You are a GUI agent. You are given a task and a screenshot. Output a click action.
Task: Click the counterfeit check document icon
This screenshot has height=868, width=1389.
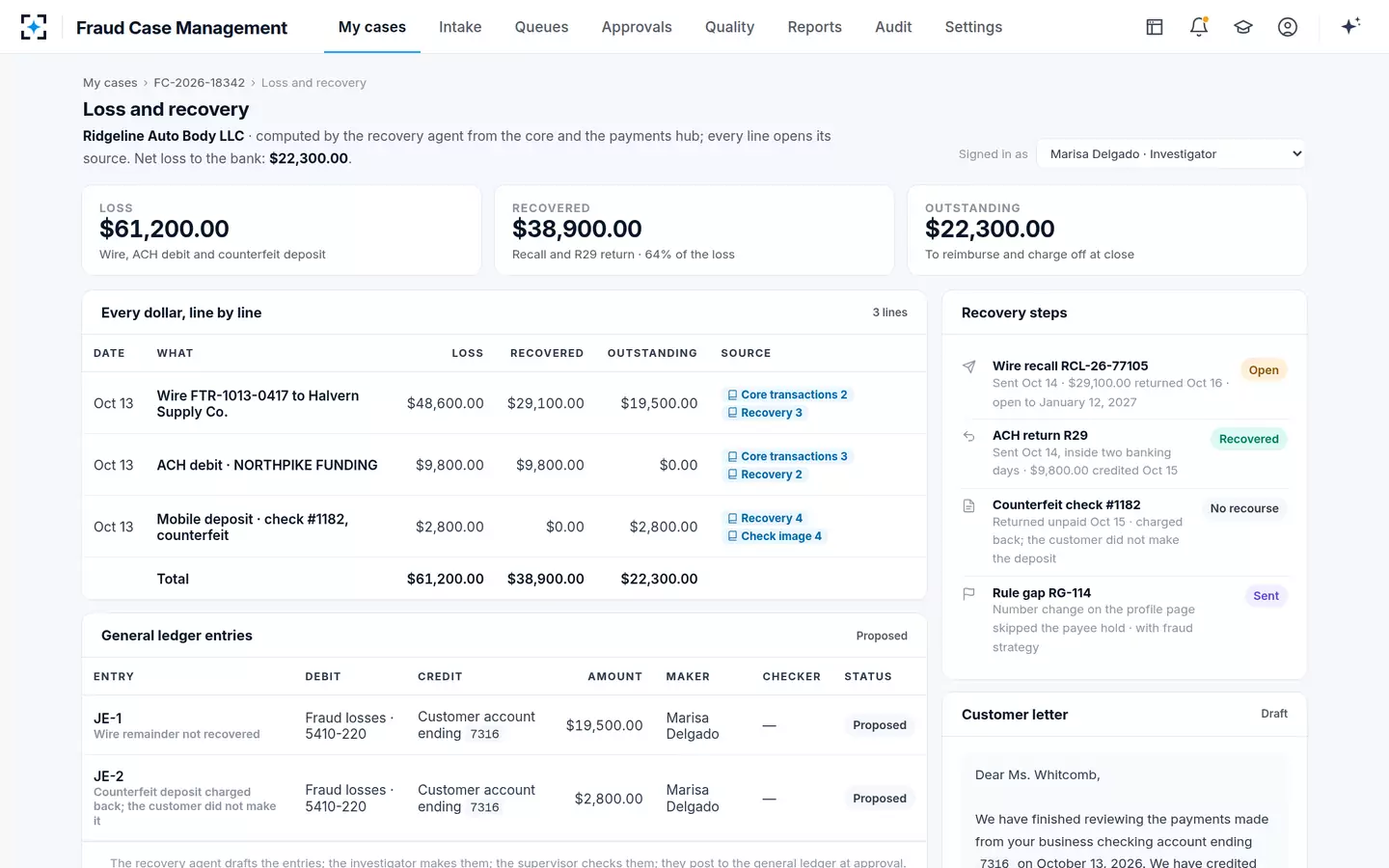(x=969, y=505)
